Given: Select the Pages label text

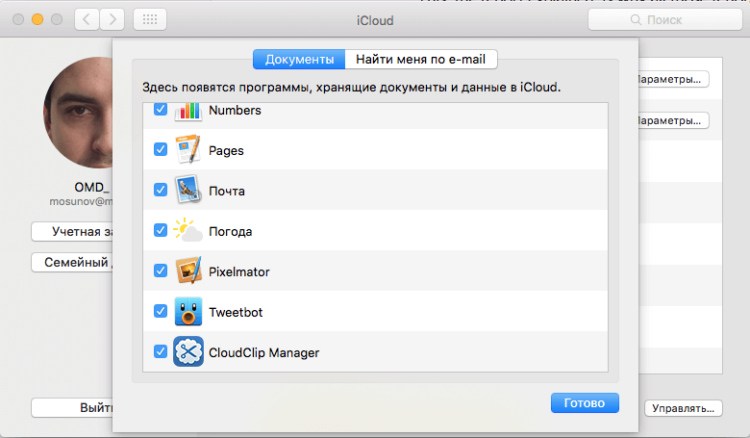Looking at the screenshot, I should (226, 151).
